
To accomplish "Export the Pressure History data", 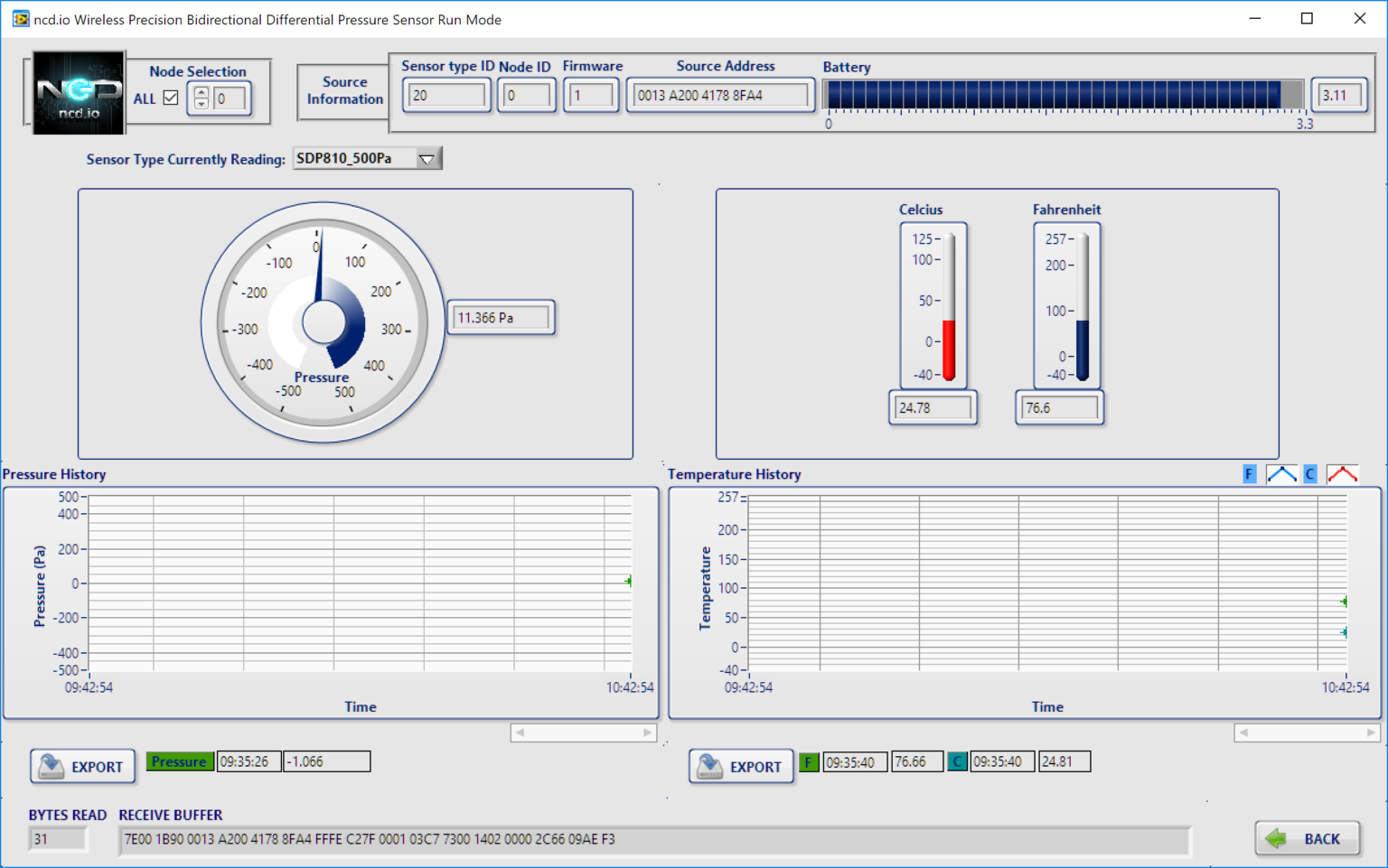I will (83, 767).
